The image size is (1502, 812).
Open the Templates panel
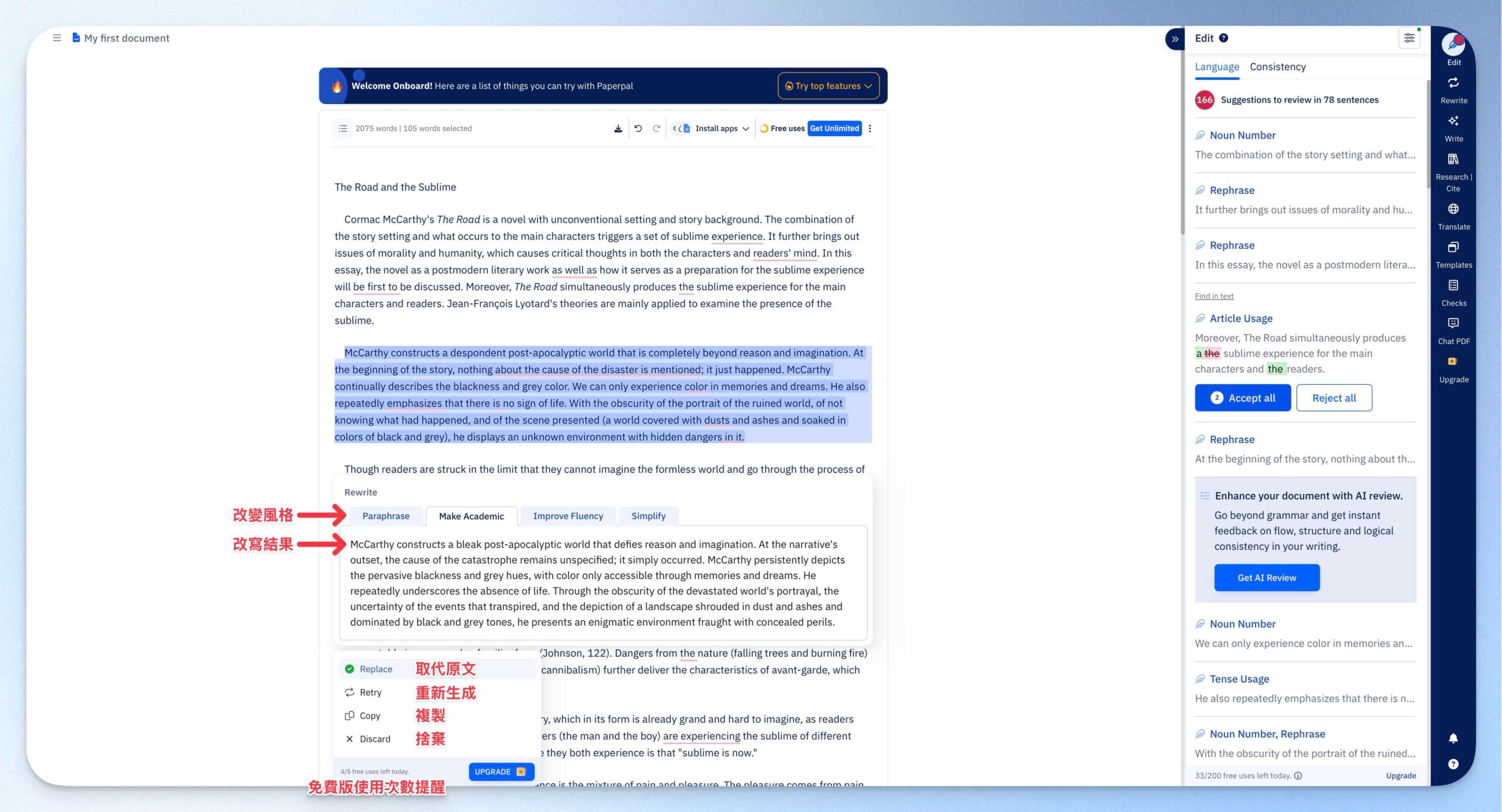[1453, 254]
